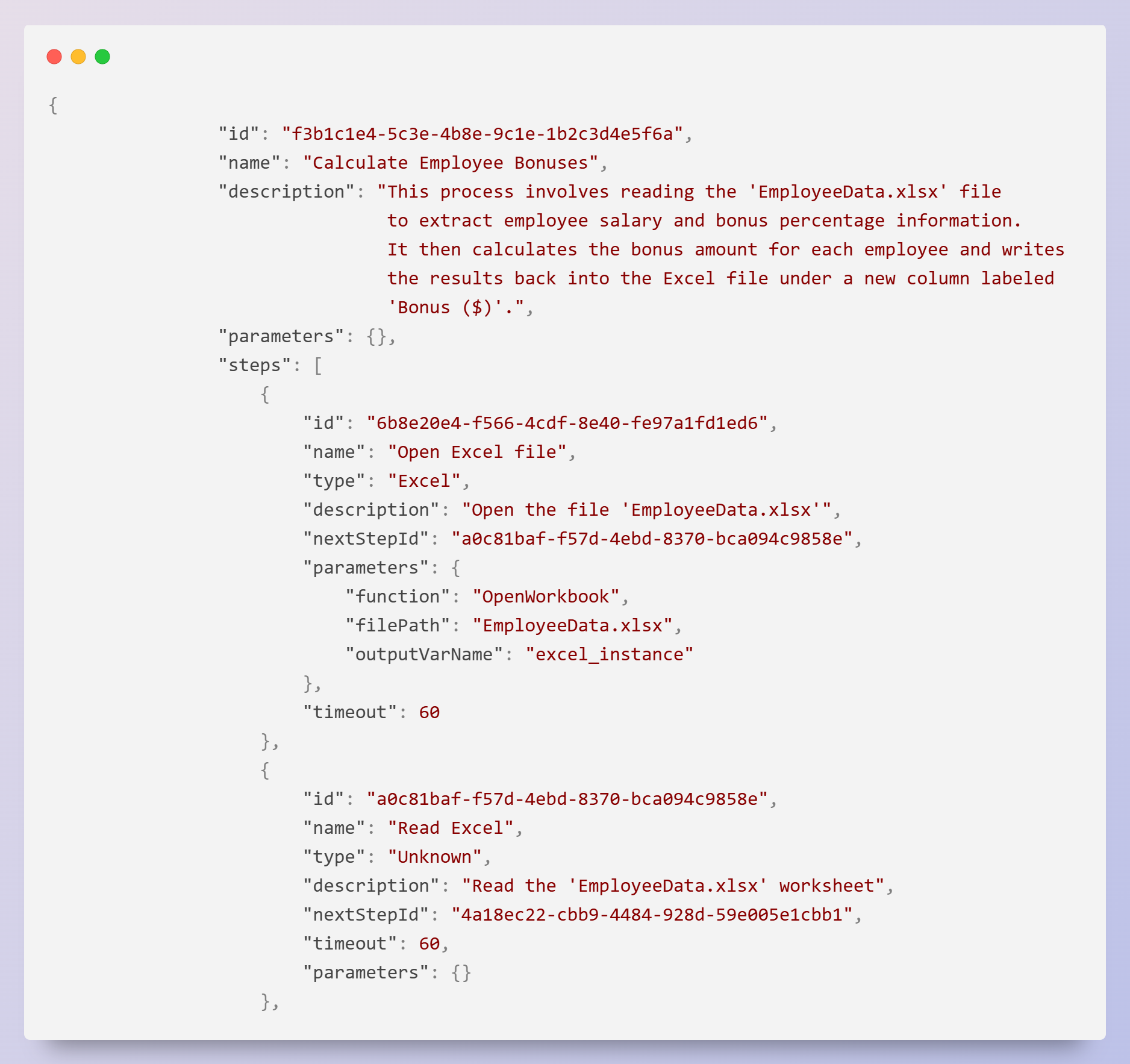Click the yellow minimize window button
Screen dimensions: 1130x1064
click(78, 57)
